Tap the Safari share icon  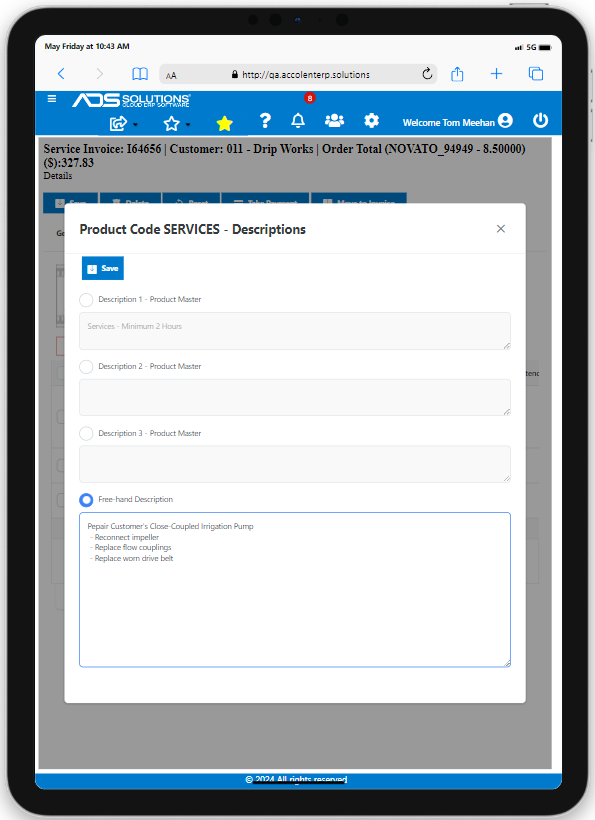coord(457,74)
